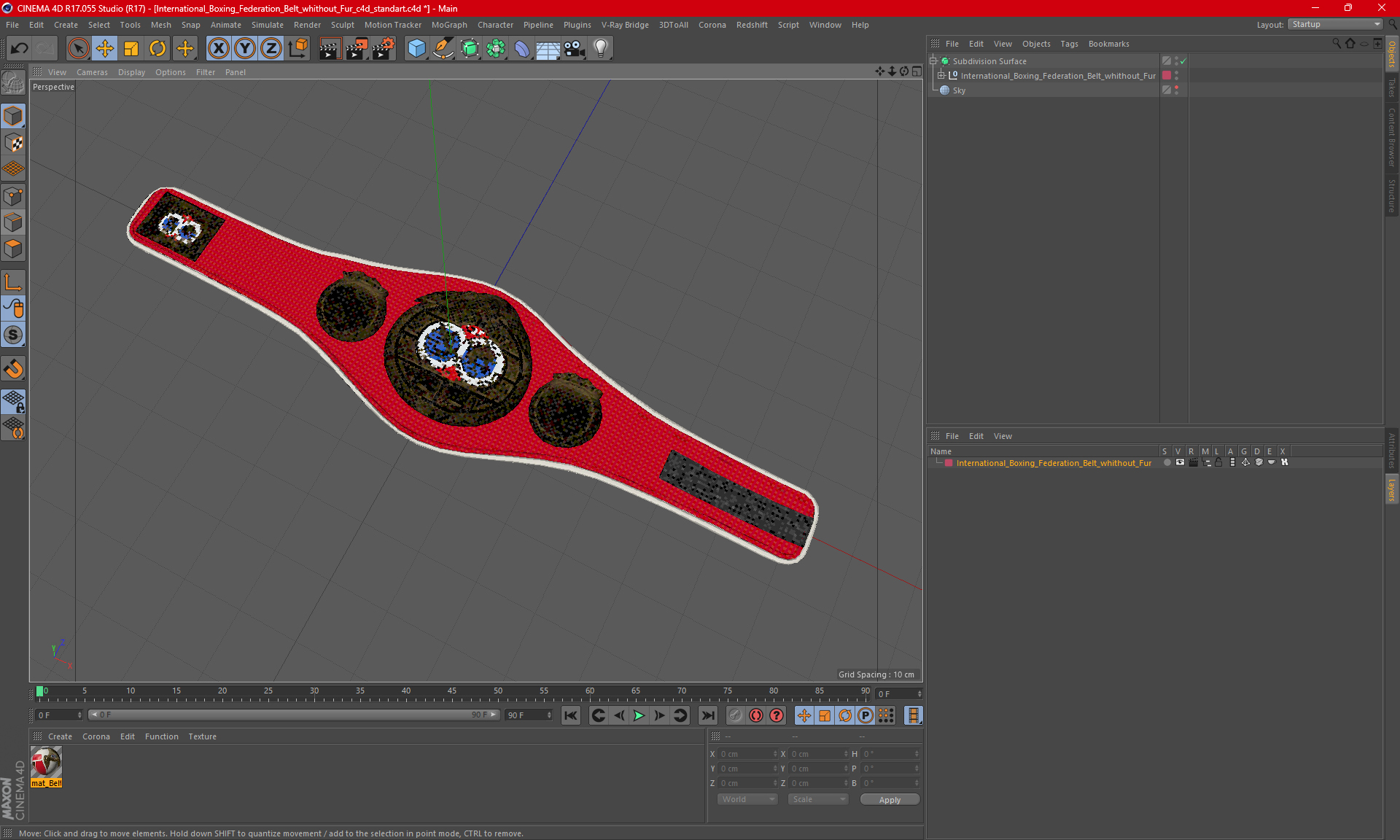Click the Apply button
This screenshot has height=840, width=1400.
(x=890, y=799)
